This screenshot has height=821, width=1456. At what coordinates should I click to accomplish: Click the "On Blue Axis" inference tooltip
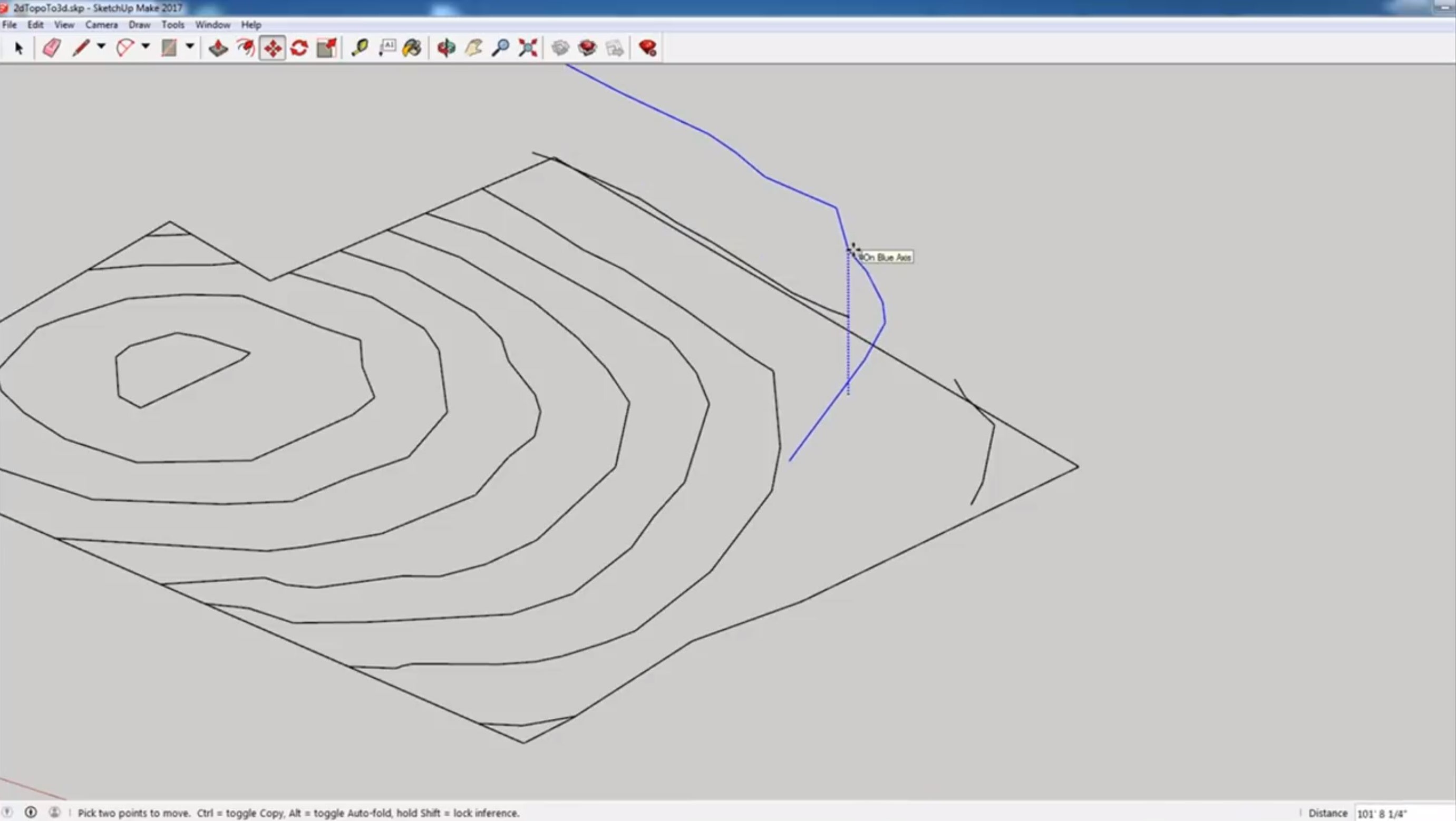887,257
